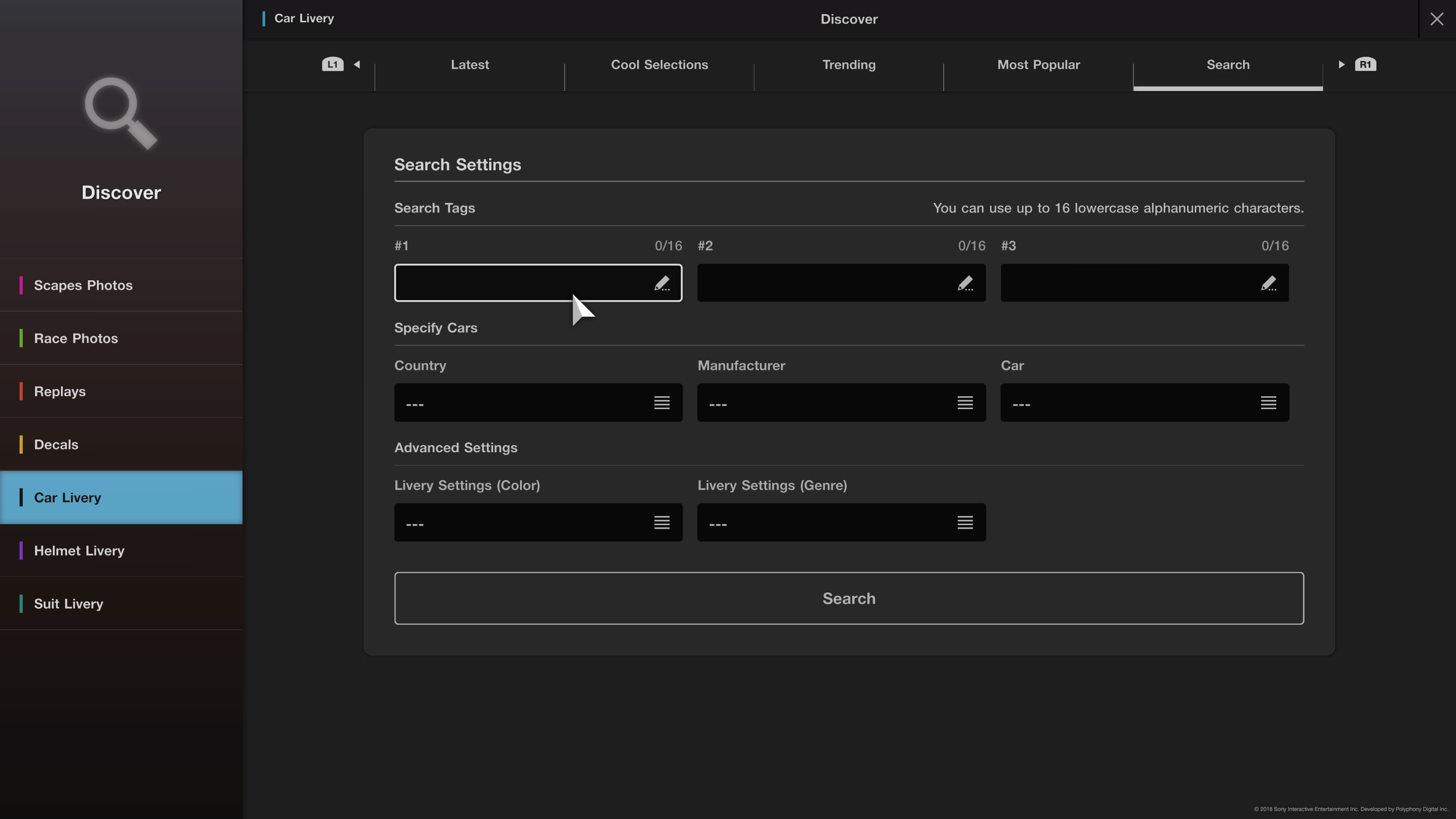Switch to the Most Popular tab
Viewport: 1456px width, 819px height.
(x=1038, y=64)
